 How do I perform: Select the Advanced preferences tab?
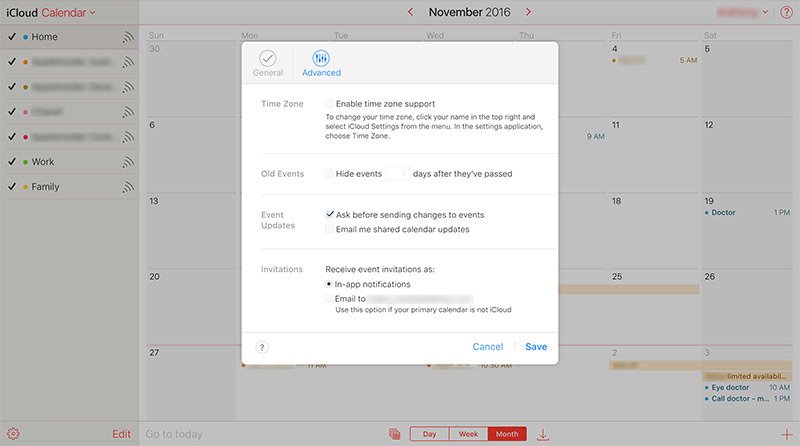321,63
